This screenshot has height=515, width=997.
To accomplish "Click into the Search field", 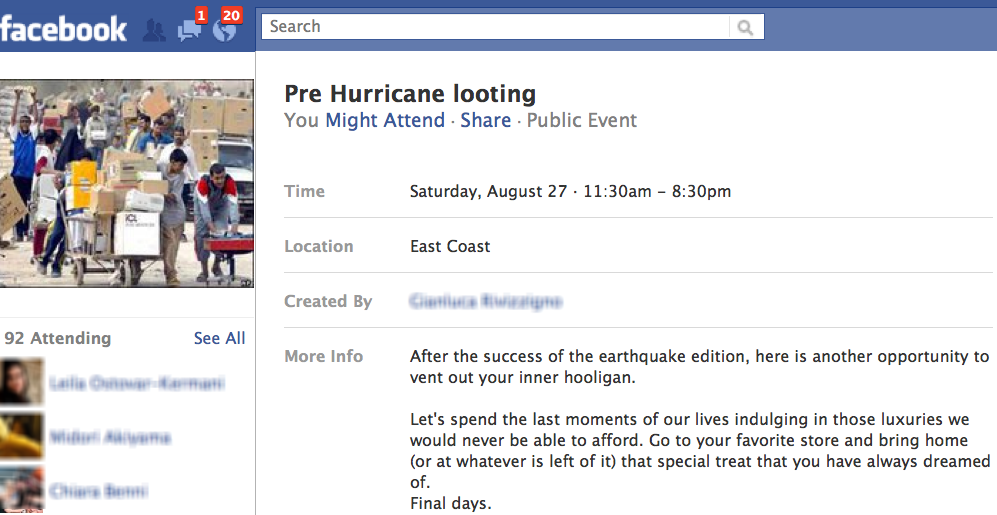I will 495,27.
